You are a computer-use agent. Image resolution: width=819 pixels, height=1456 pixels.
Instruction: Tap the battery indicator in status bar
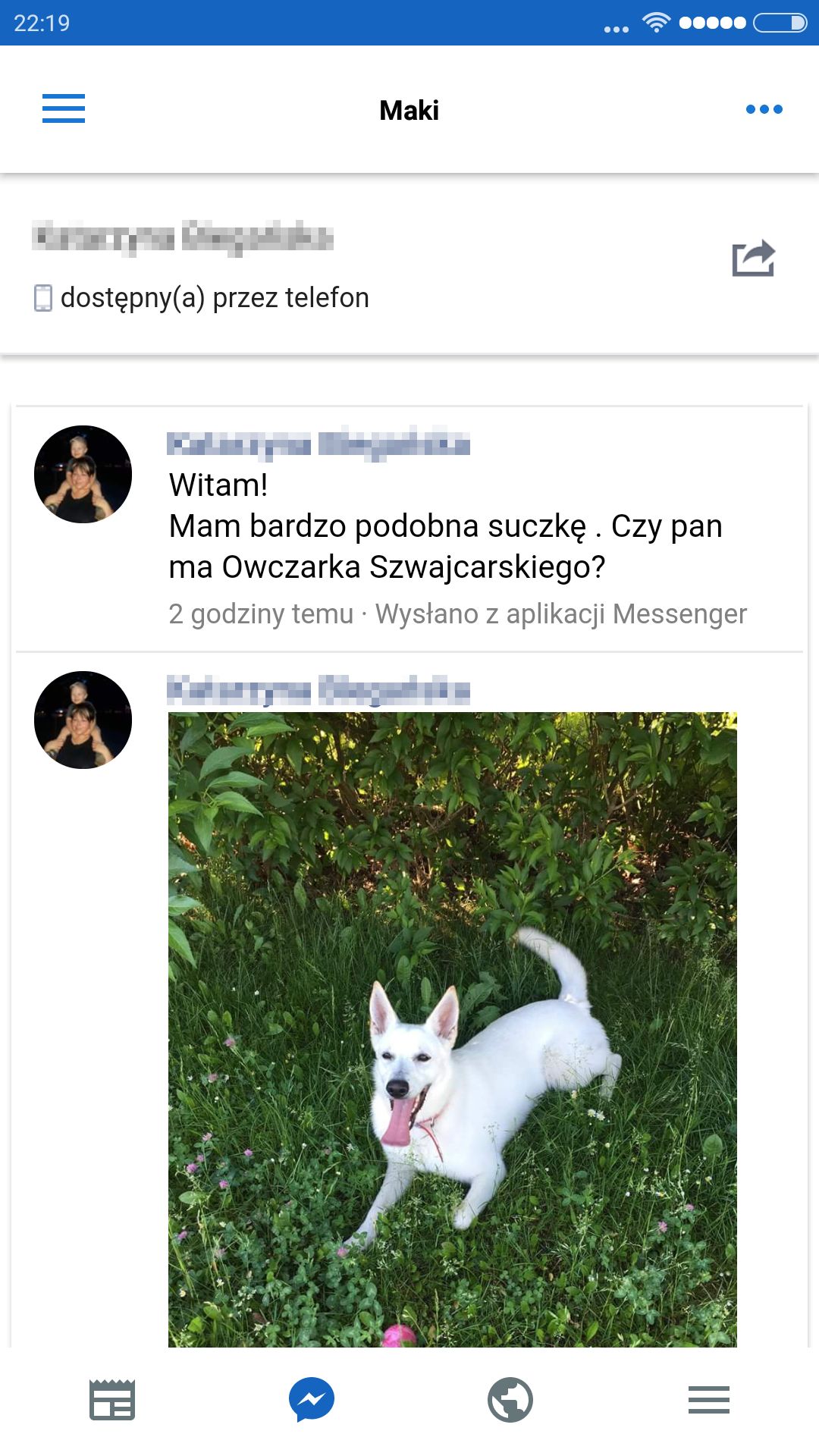(x=780, y=23)
